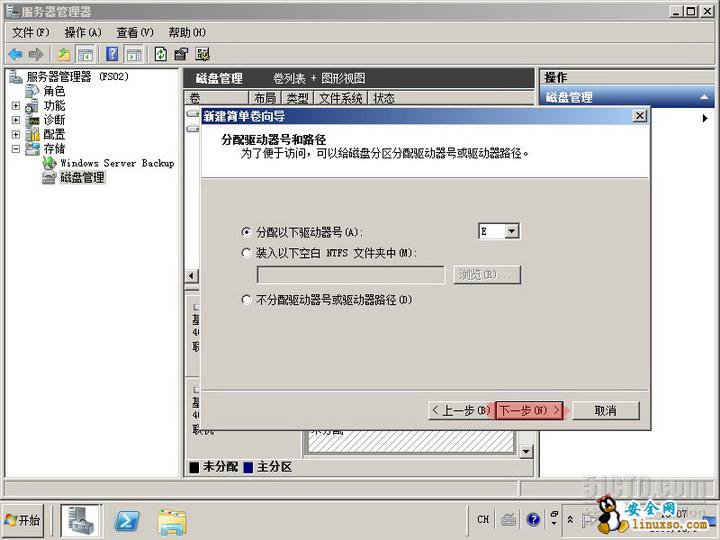Click the back arrow toolbar icon
720x540 pixels.
pos(15,54)
